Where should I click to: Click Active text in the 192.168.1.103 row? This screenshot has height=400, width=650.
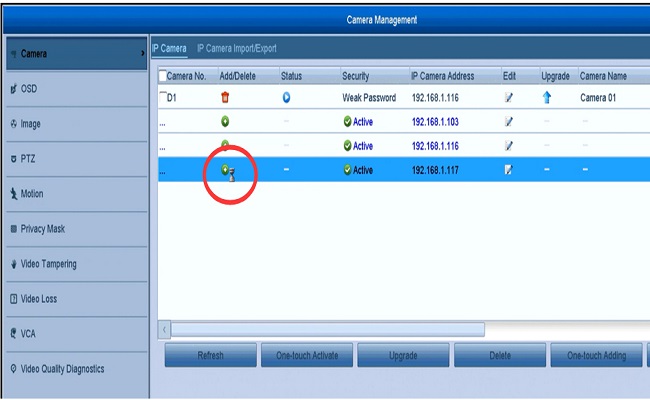pyautogui.click(x=363, y=122)
